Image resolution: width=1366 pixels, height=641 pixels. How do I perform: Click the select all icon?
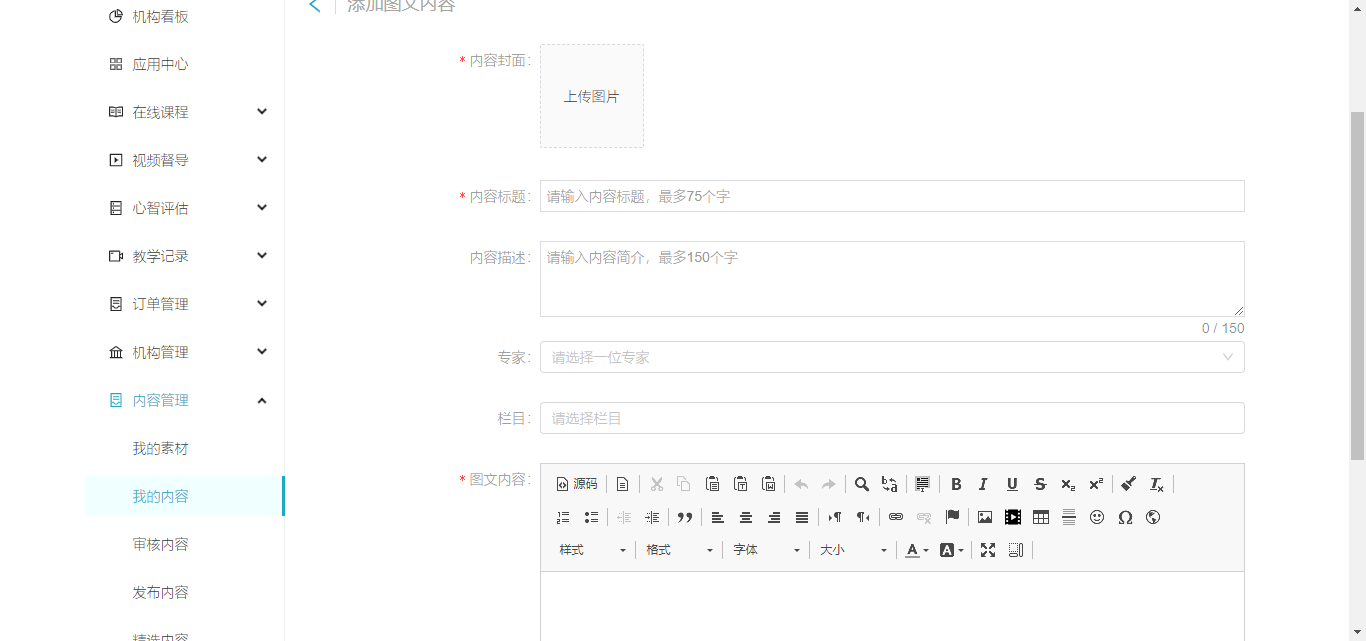coord(922,484)
